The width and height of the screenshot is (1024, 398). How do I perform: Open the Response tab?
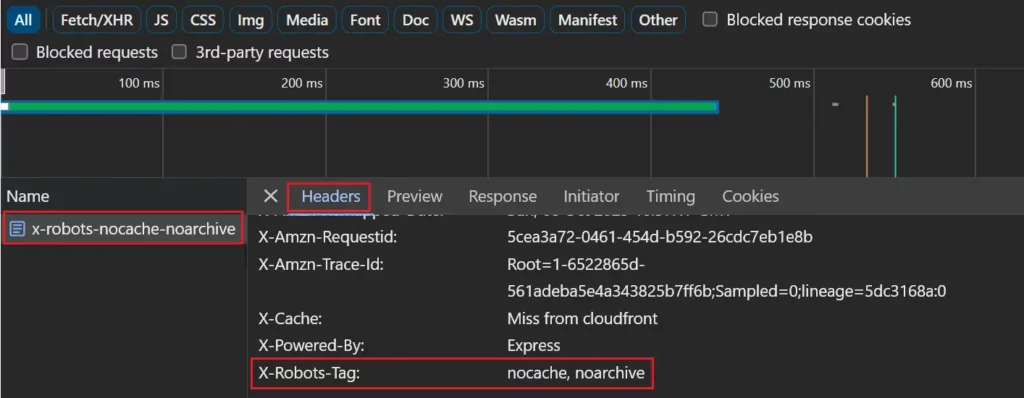[503, 196]
